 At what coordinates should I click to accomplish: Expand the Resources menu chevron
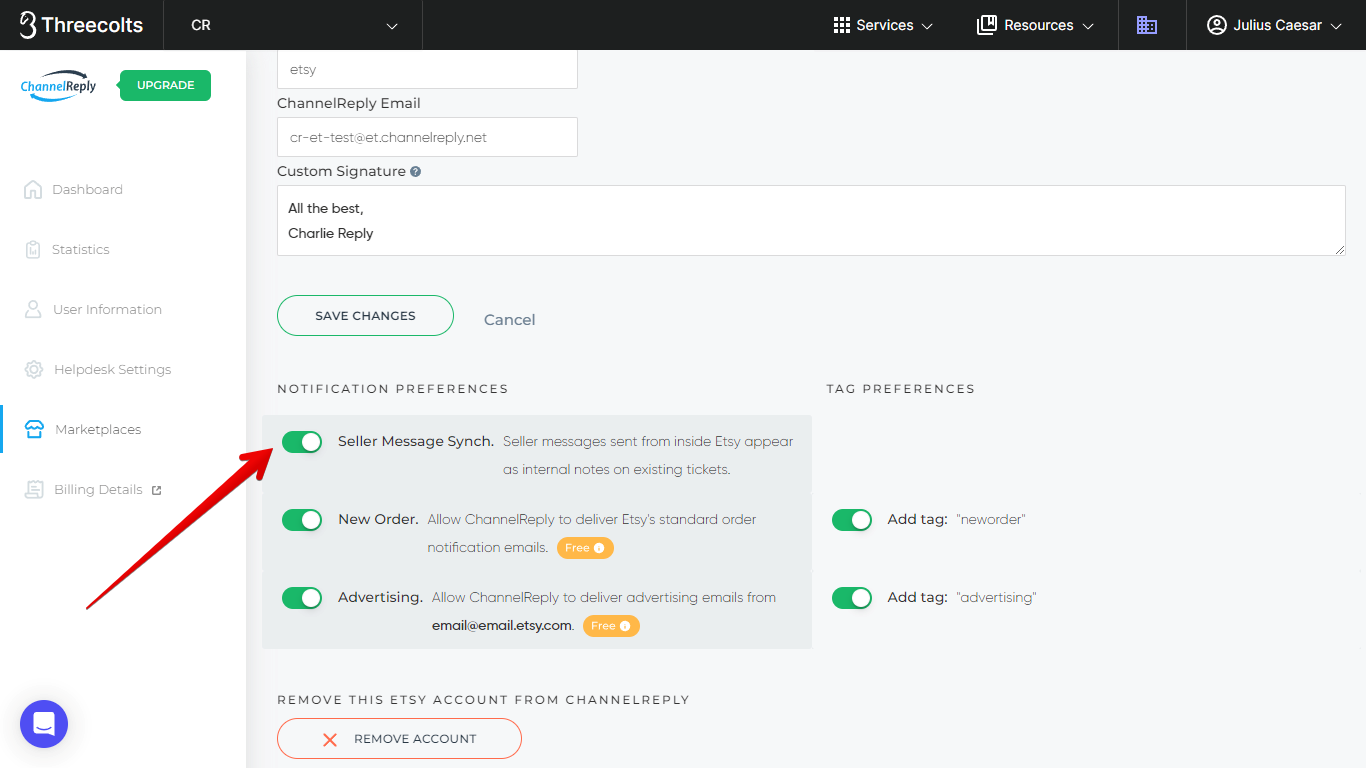(1088, 26)
